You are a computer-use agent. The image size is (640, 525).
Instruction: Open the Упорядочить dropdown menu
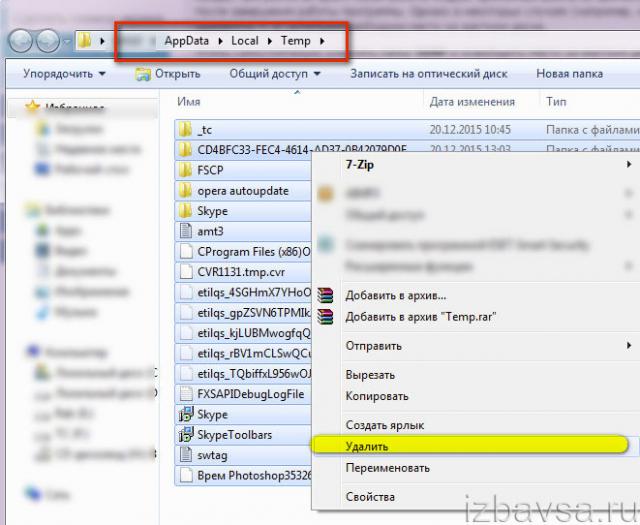click(x=64, y=74)
